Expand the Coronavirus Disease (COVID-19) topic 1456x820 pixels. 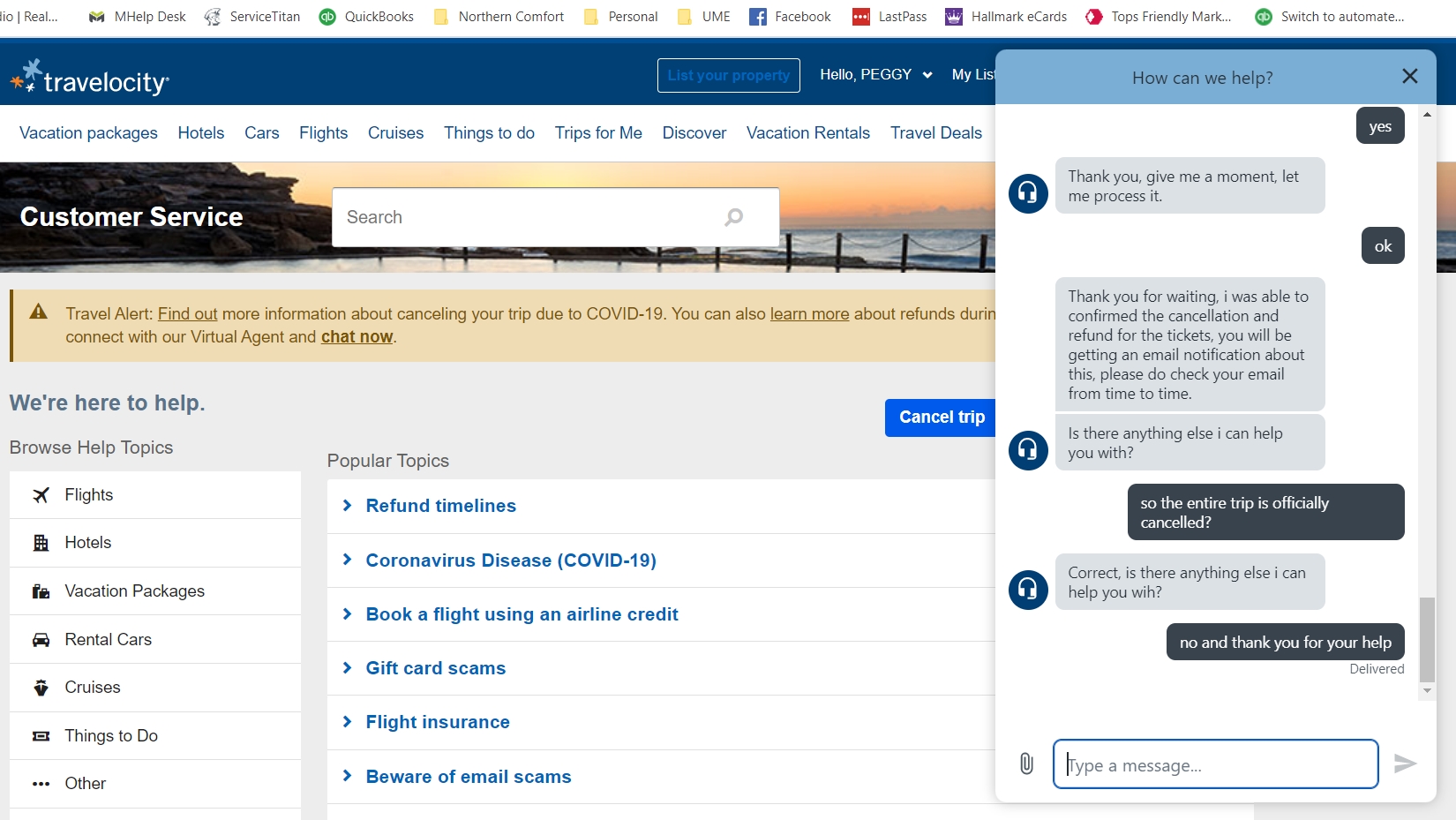pos(511,560)
